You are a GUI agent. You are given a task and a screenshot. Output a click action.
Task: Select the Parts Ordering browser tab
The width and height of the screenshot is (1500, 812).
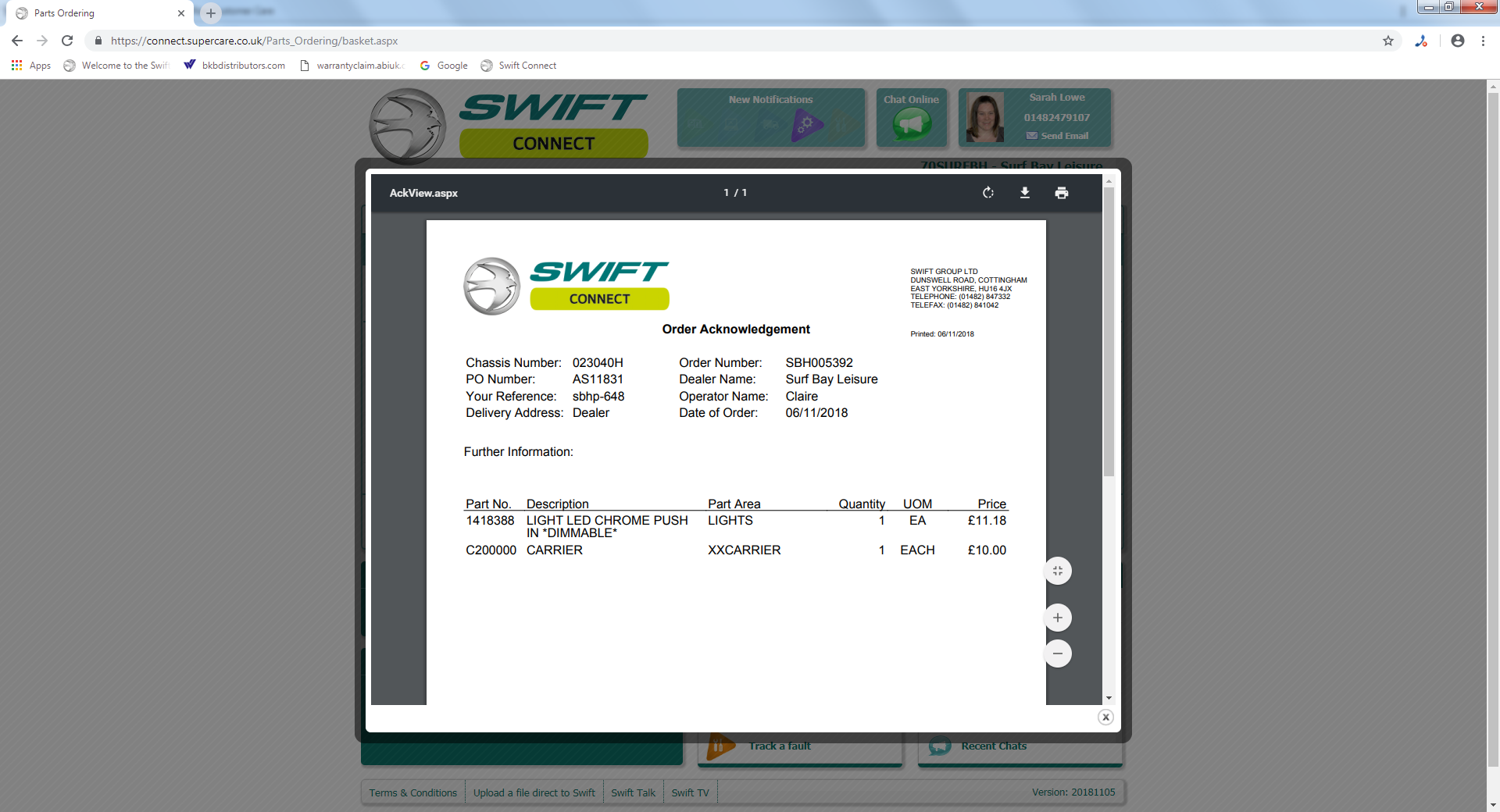100,13
